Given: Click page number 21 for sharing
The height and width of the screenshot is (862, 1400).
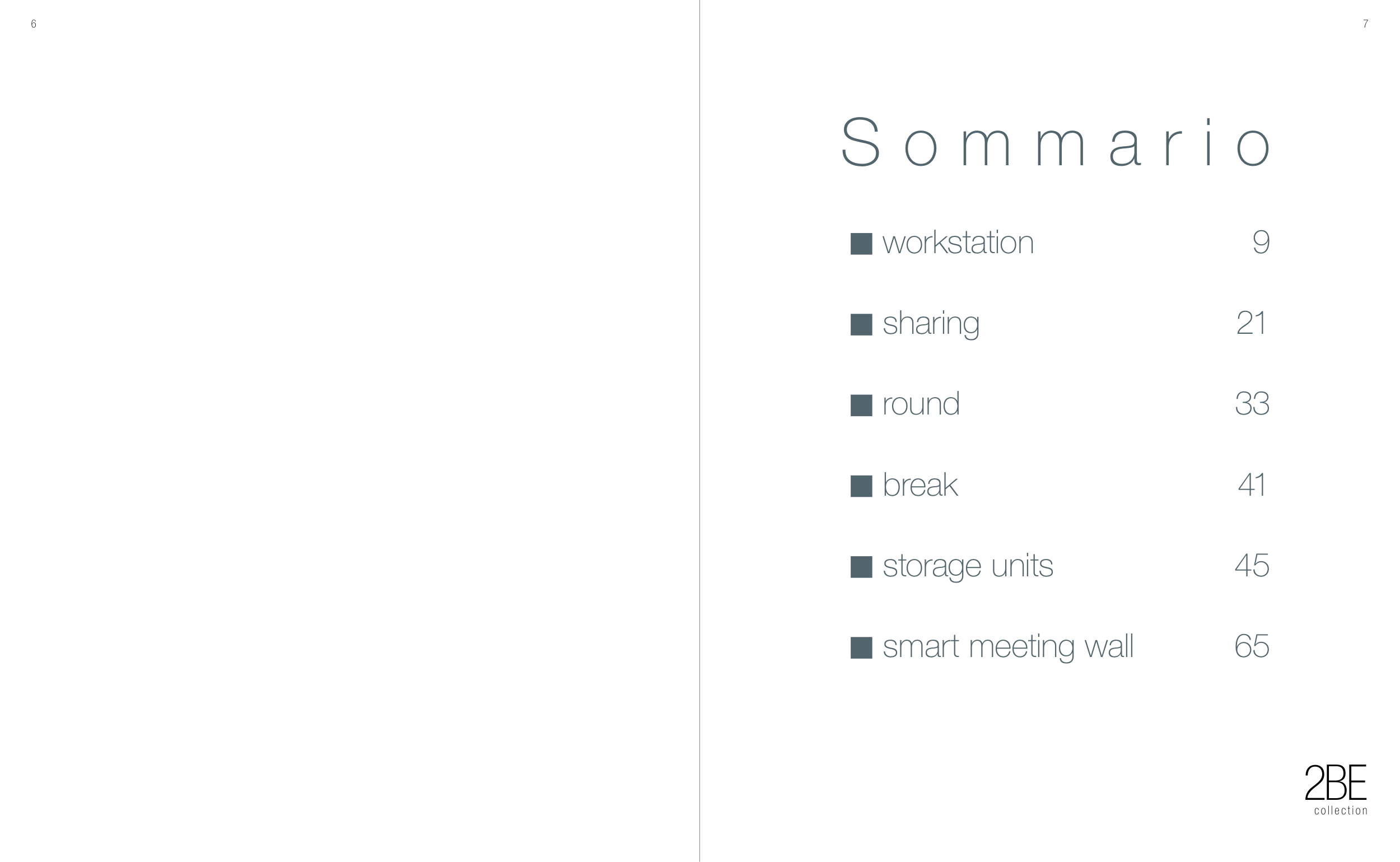Looking at the screenshot, I should tap(1251, 323).
